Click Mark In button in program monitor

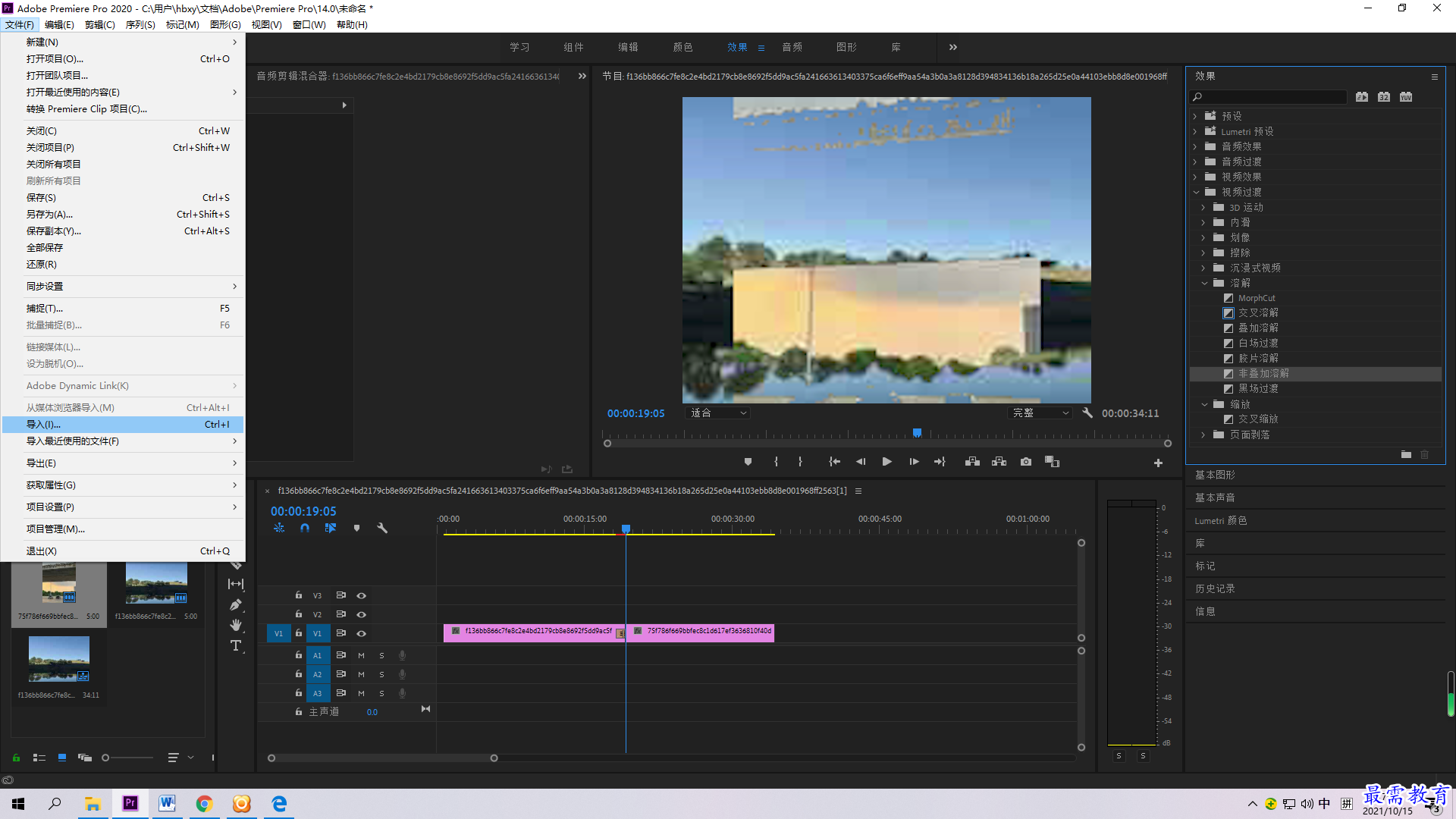click(x=776, y=462)
